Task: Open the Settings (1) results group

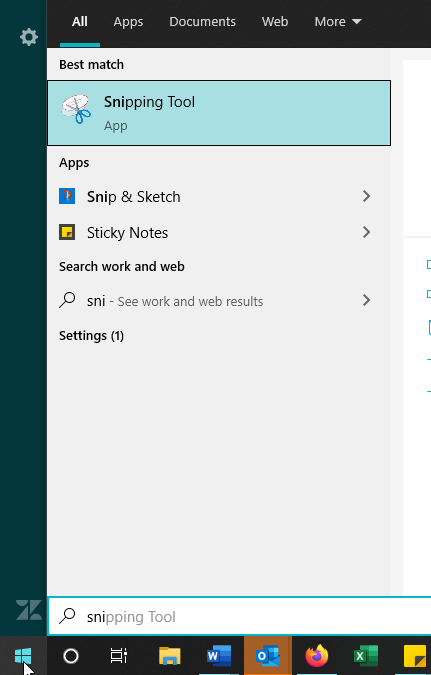Action: point(91,336)
